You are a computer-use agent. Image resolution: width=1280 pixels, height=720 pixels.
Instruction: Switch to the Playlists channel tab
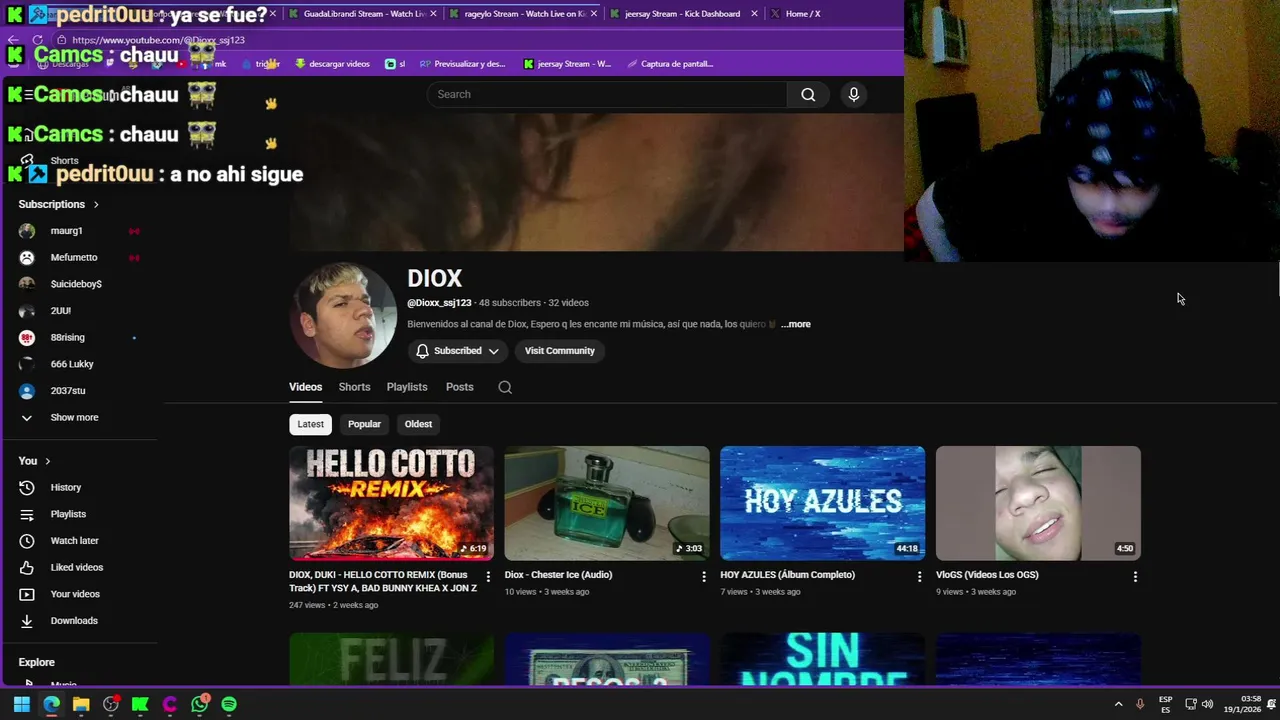point(407,387)
